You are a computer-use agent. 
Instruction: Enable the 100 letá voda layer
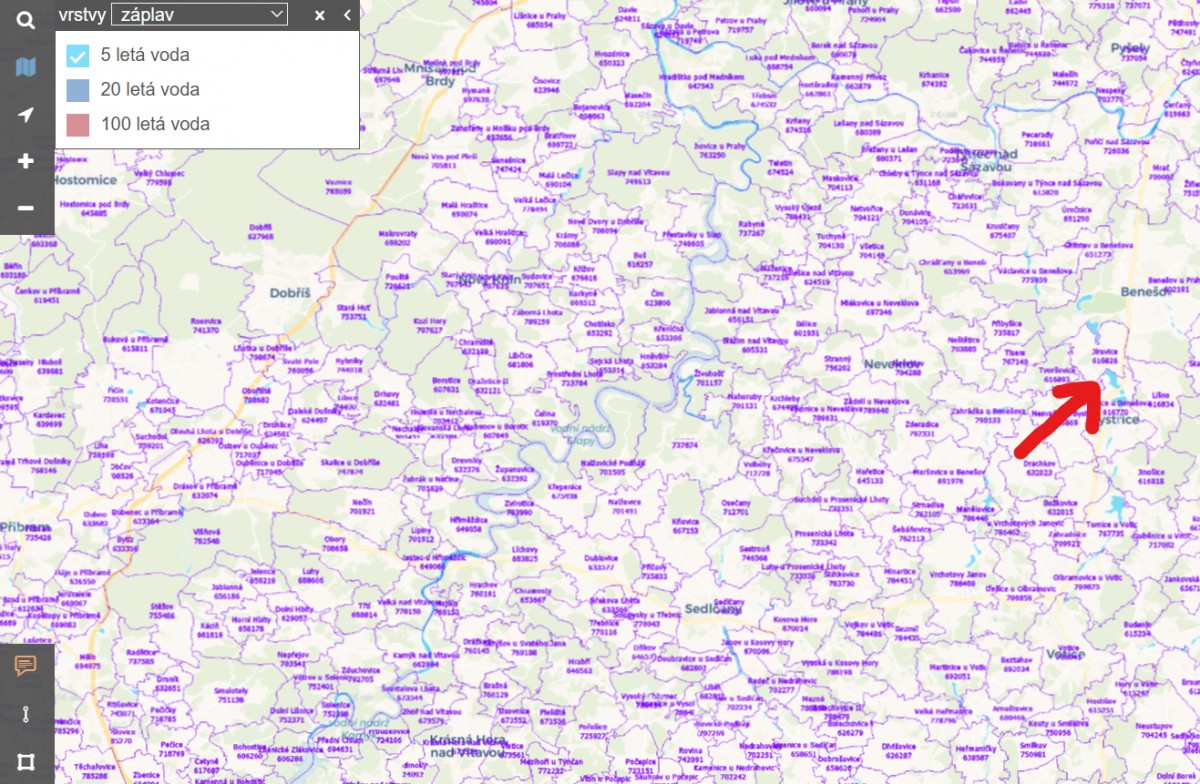[78, 125]
